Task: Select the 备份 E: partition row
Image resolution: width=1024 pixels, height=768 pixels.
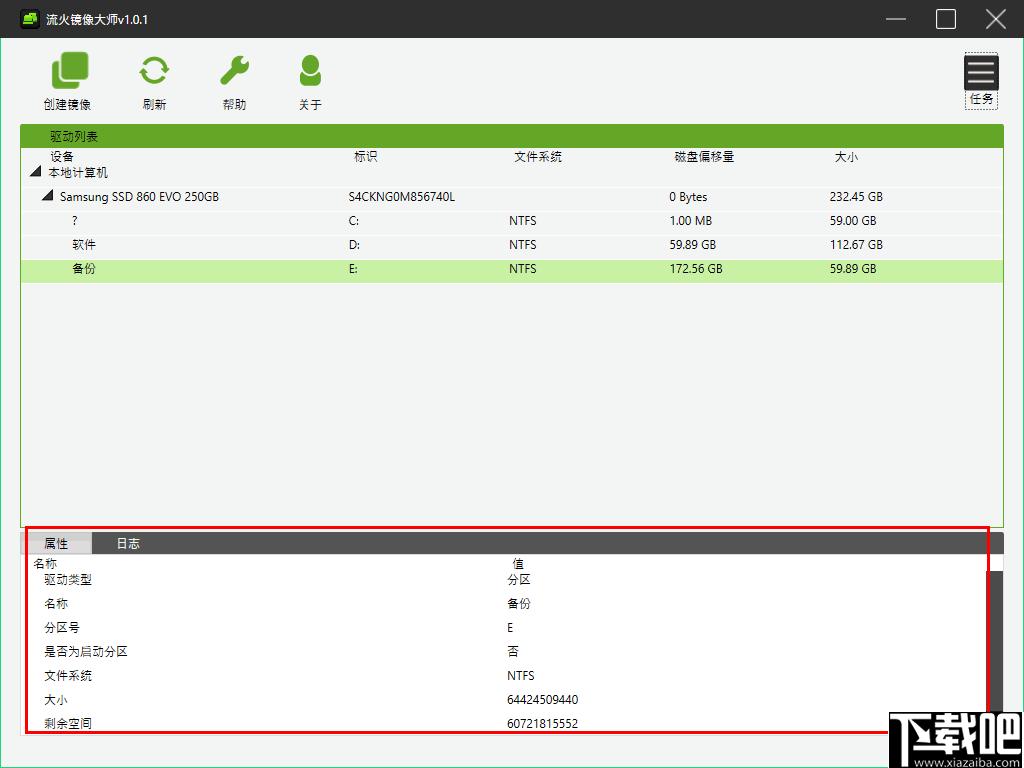Action: point(512,269)
